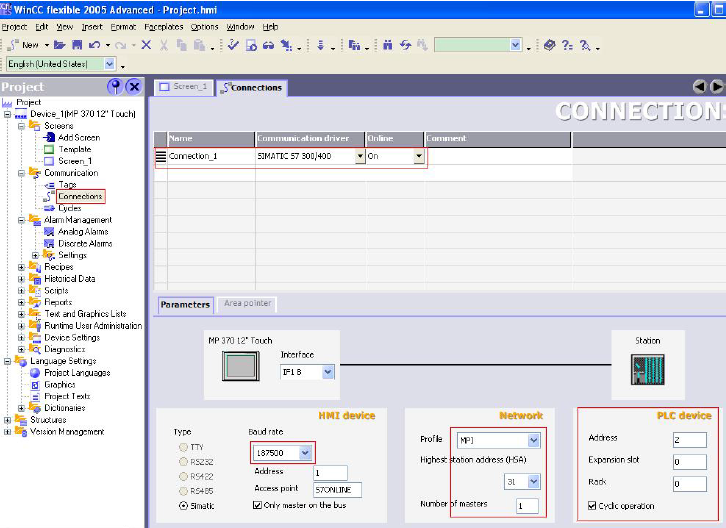Switch to the Area pointer tab
The width and height of the screenshot is (726, 528).
246,303
